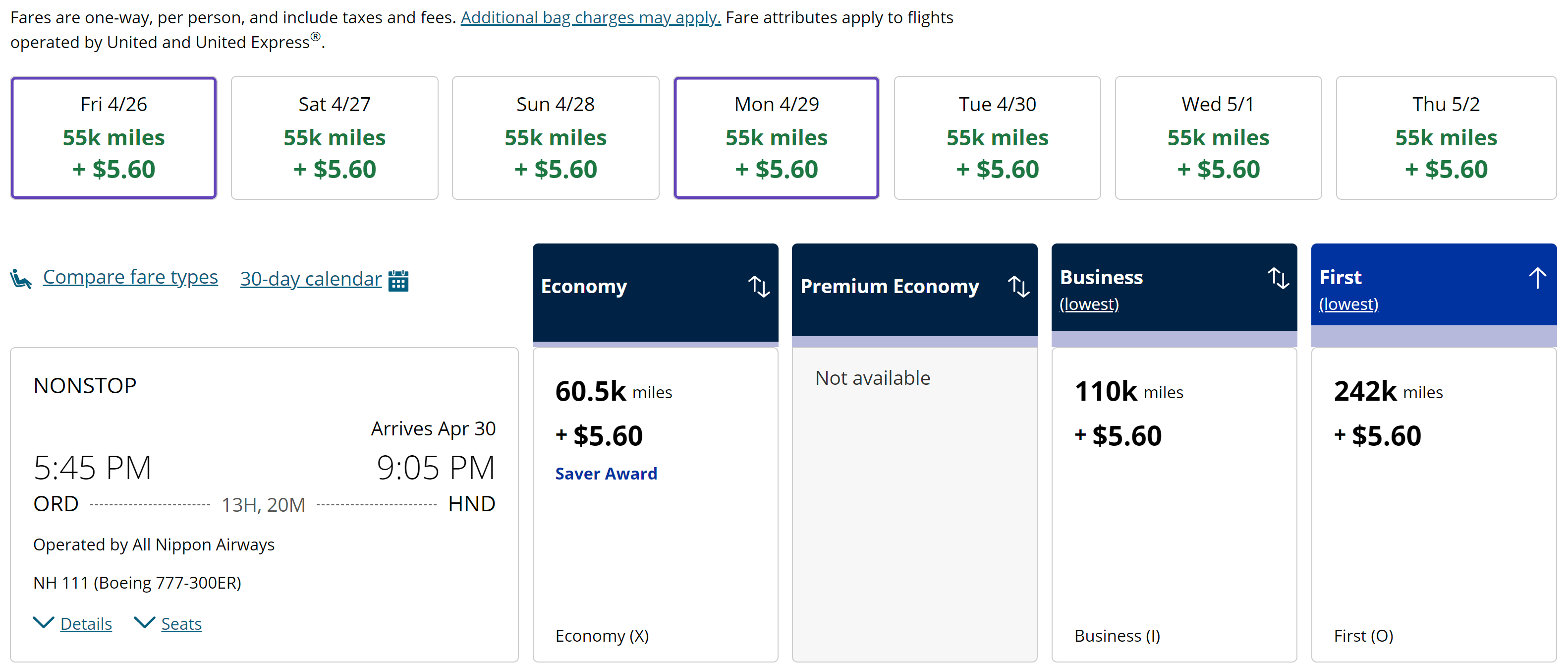This screenshot has height=664, width=1568.
Task: Expand flight details with the Details chevron
Action: [43, 622]
